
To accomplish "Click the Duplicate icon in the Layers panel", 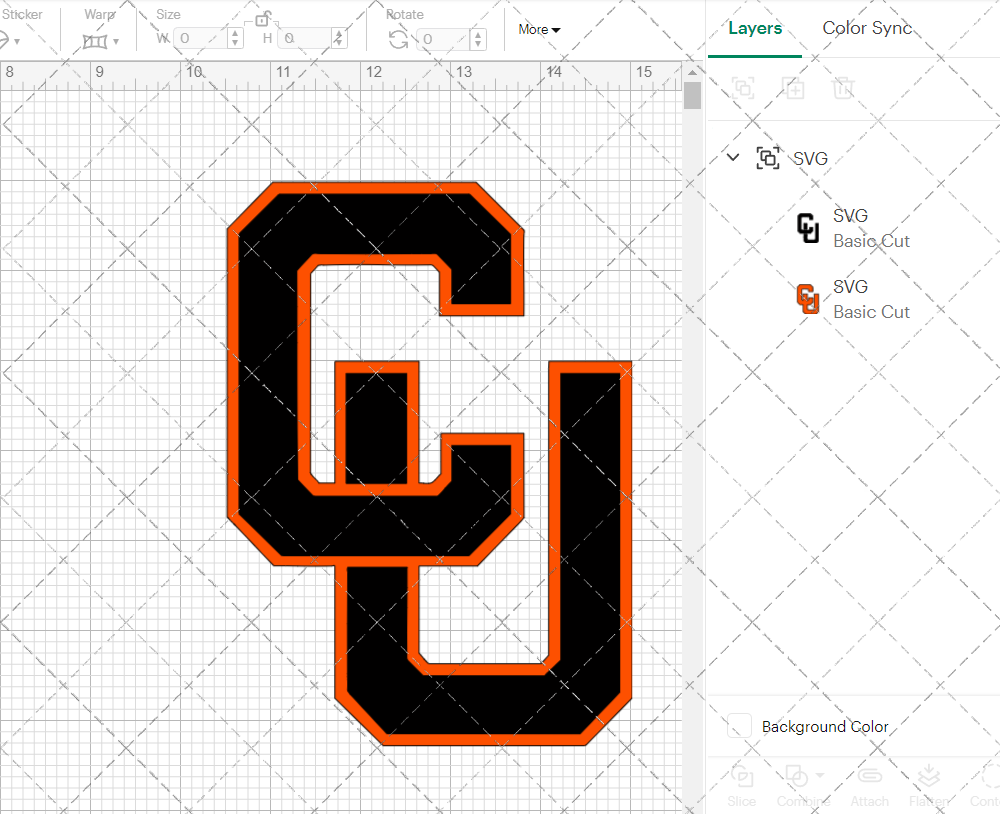I will 794,88.
